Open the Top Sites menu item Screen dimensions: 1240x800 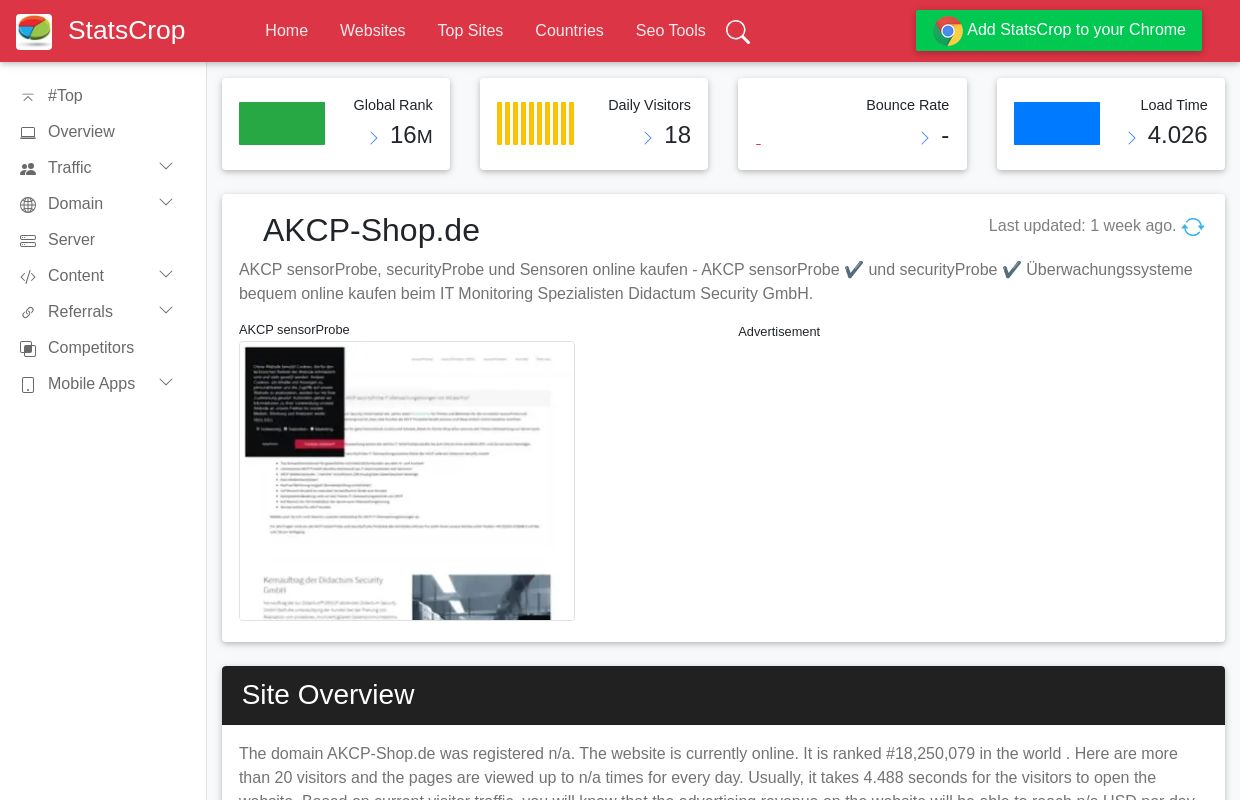pos(470,31)
